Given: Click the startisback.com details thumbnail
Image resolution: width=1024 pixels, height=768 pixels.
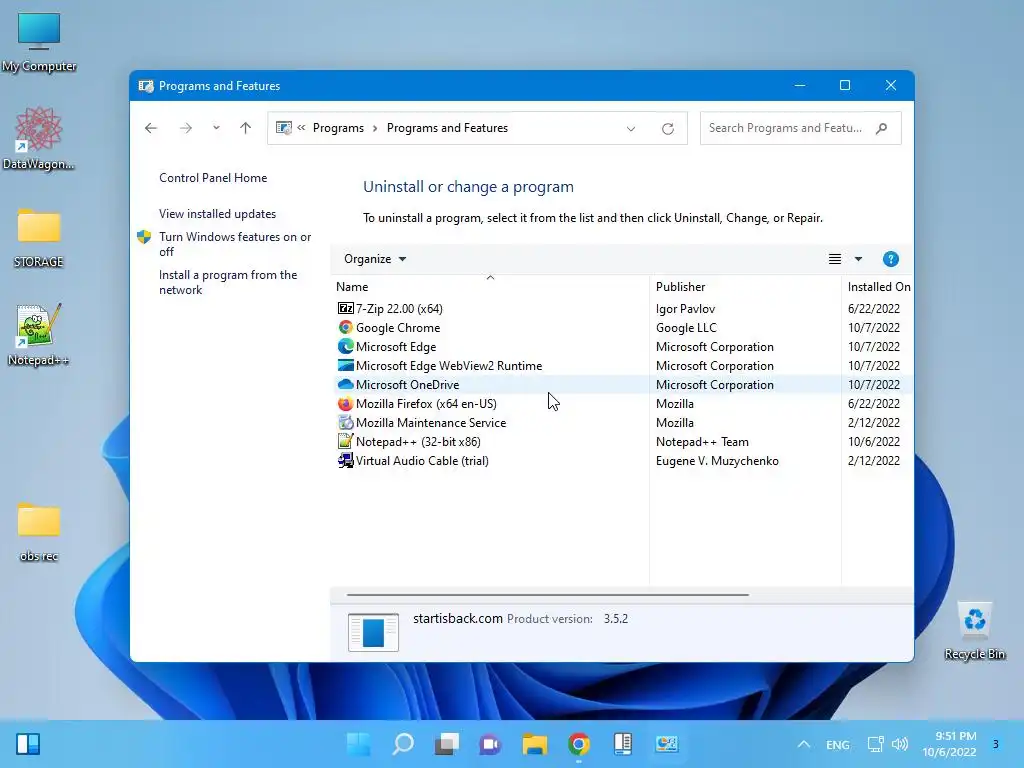Looking at the screenshot, I should click(x=373, y=632).
